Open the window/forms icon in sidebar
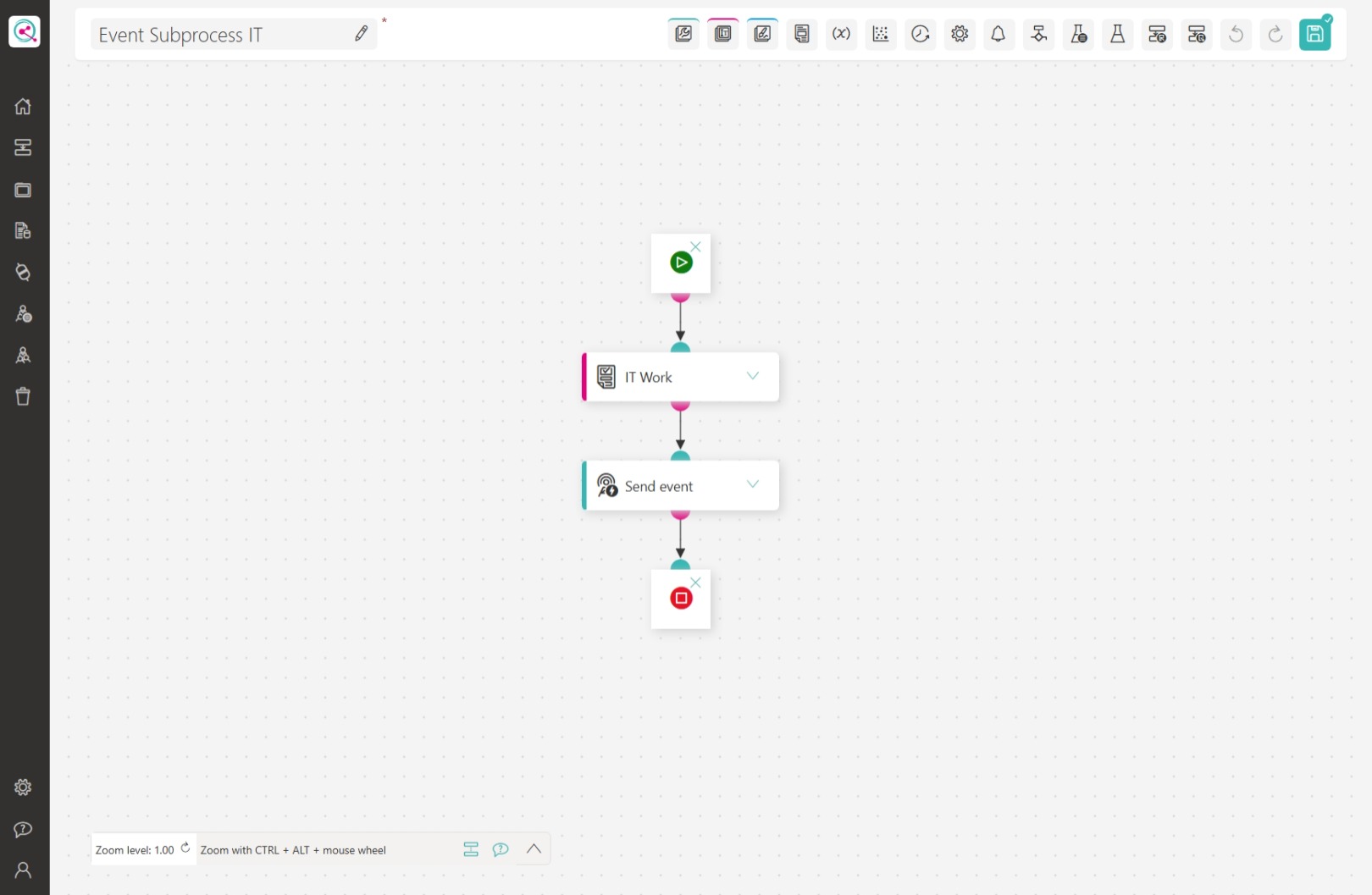1372x895 pixels. 23,190
